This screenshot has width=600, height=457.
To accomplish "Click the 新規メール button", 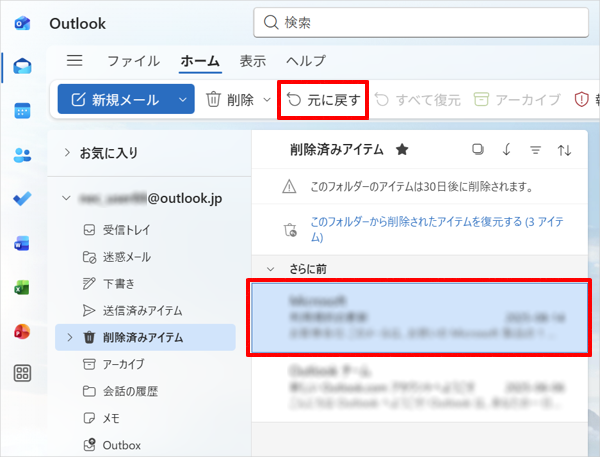I will [115, 100].
